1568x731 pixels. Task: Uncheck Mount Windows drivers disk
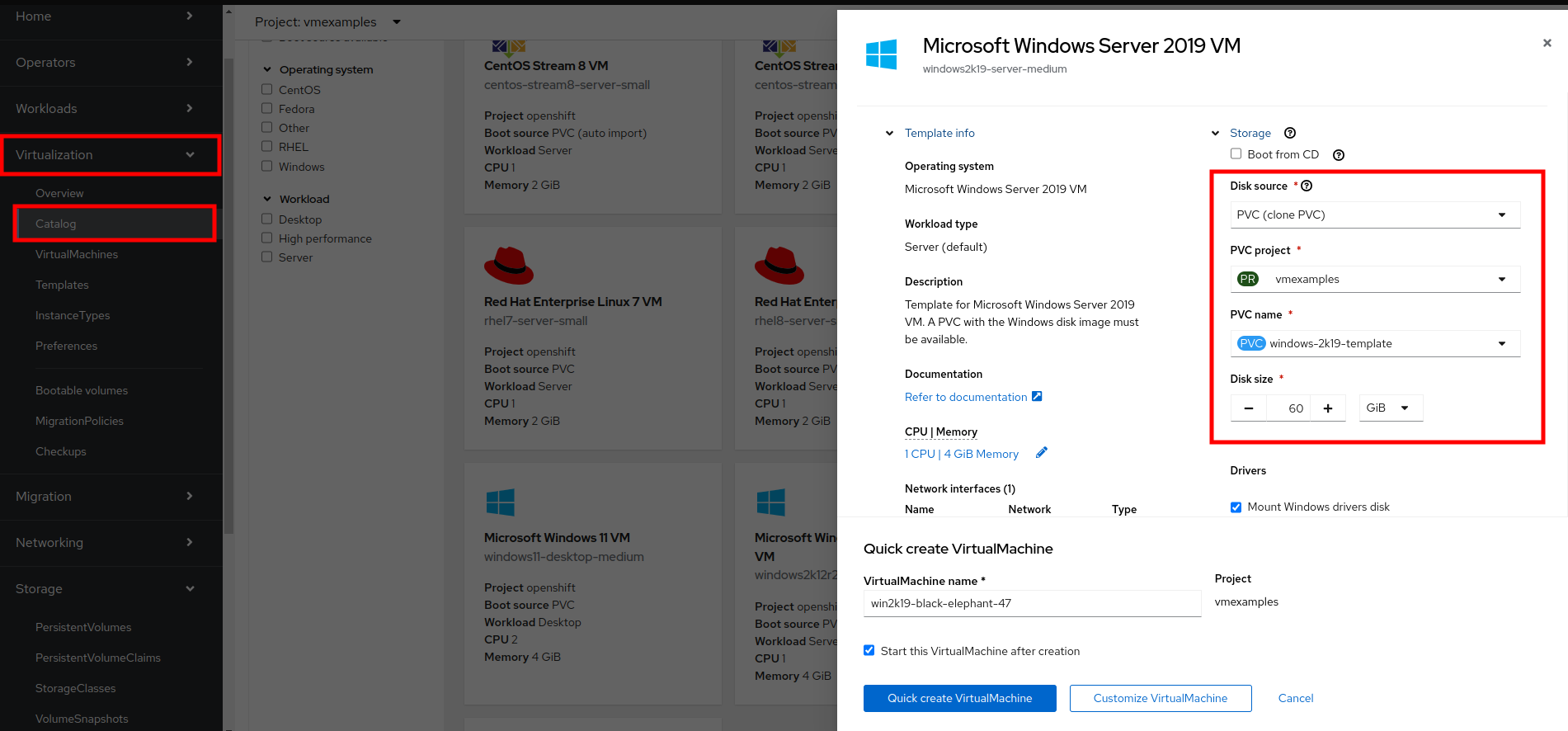click(x=1236, y=507)
